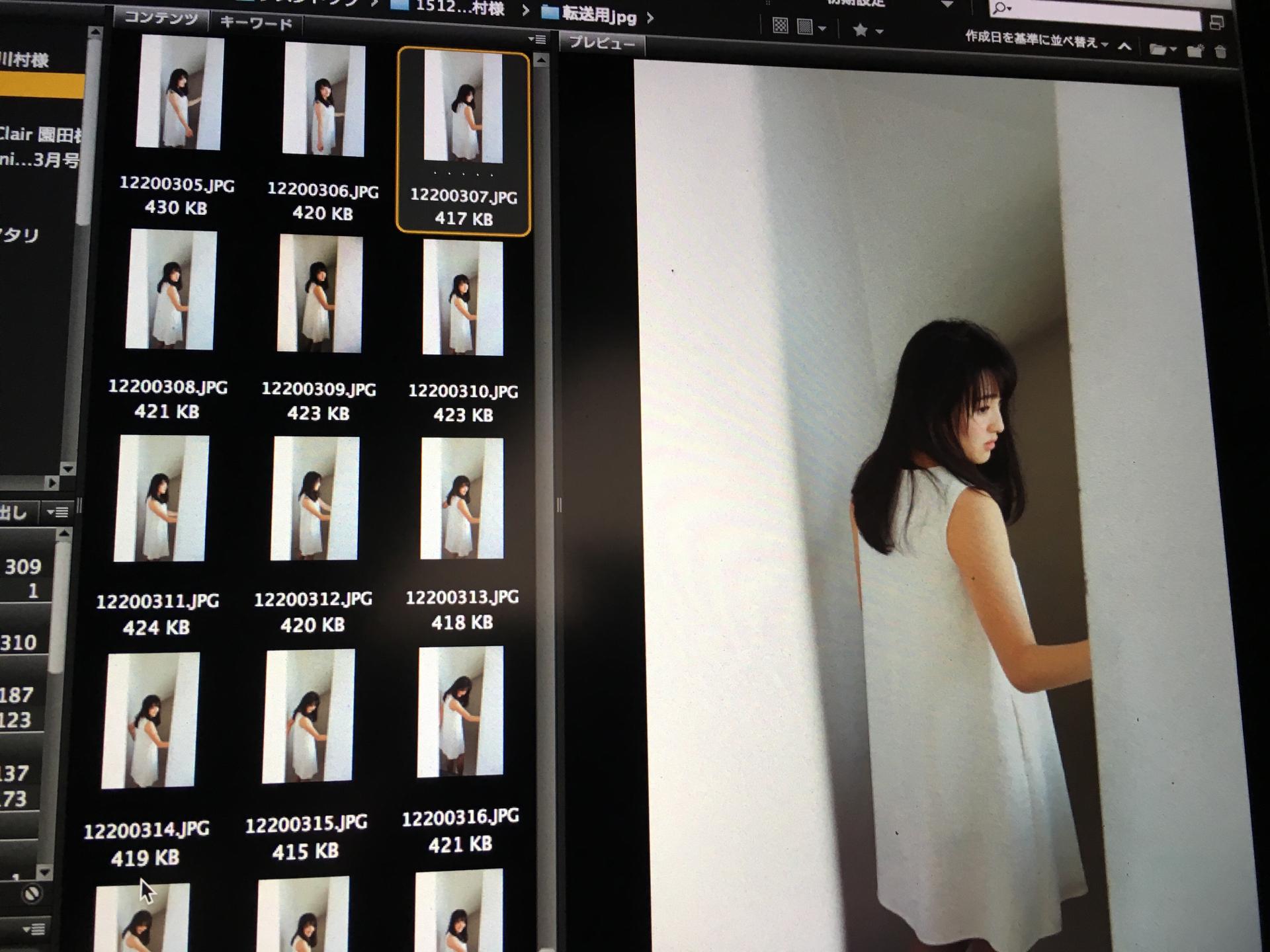Click the thumbnail quality options icon
Screen dimensions: 1270x952
pos(805,27)
